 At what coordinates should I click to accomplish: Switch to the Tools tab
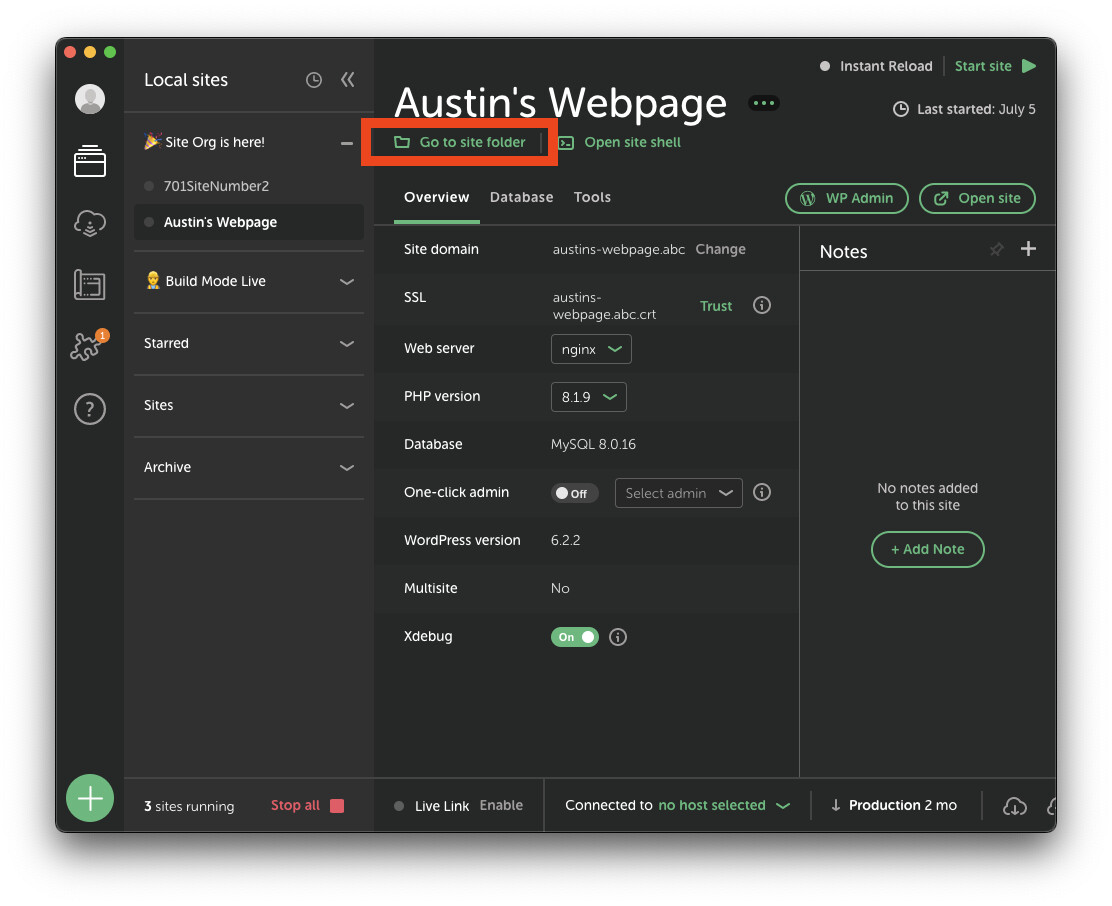(x=592, y=197)
